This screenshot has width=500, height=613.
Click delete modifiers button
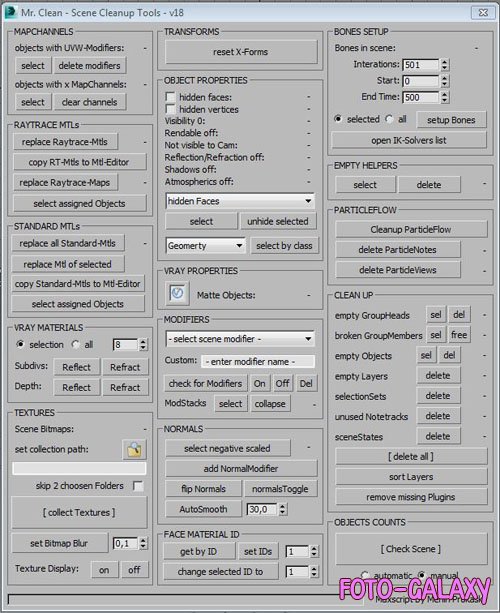(x=90, y=65)
